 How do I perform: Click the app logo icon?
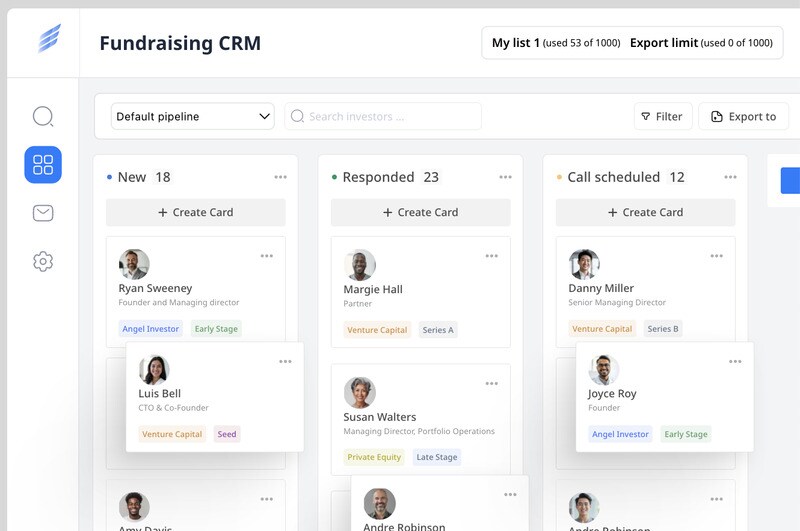49,39
